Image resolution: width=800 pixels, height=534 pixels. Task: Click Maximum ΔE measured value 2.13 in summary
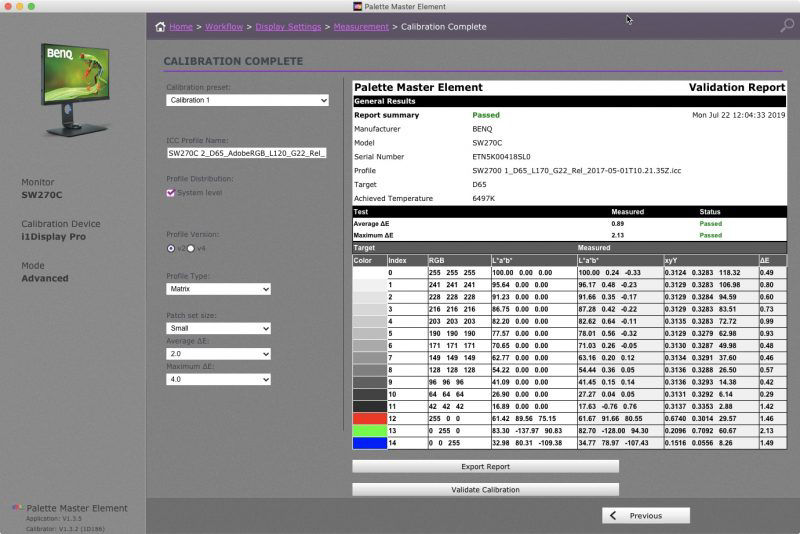(617, 235)
